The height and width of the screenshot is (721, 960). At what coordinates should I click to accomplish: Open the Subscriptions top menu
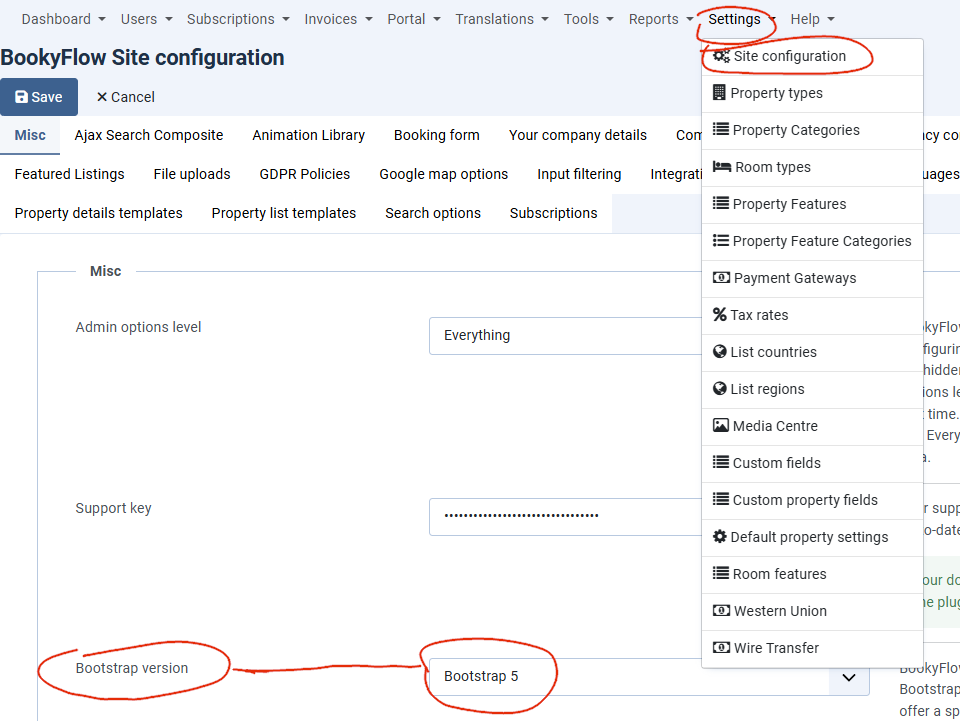(x=238, y=19)
